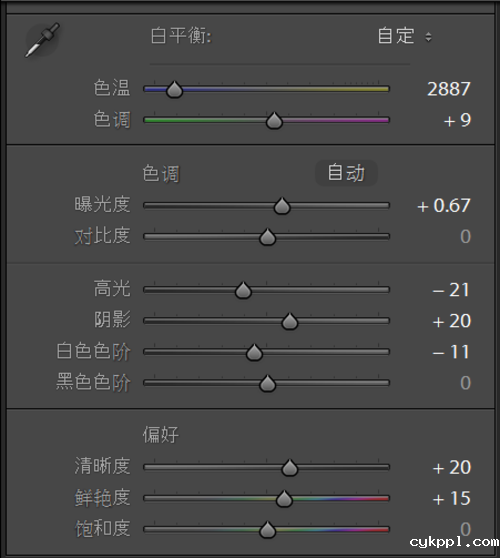Click the 饱和度 label
Image resolution: width=500 pixels, height=558 pixels.
point(102,528)
